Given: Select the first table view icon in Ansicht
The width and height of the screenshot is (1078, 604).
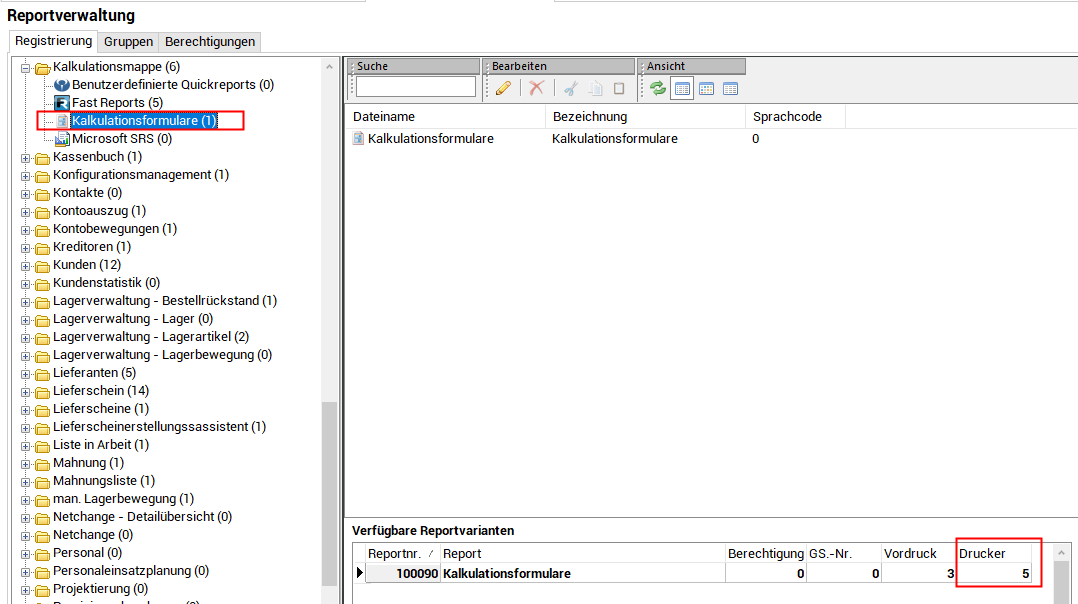Looking at the screenshot, I should [x=682, y=88].
